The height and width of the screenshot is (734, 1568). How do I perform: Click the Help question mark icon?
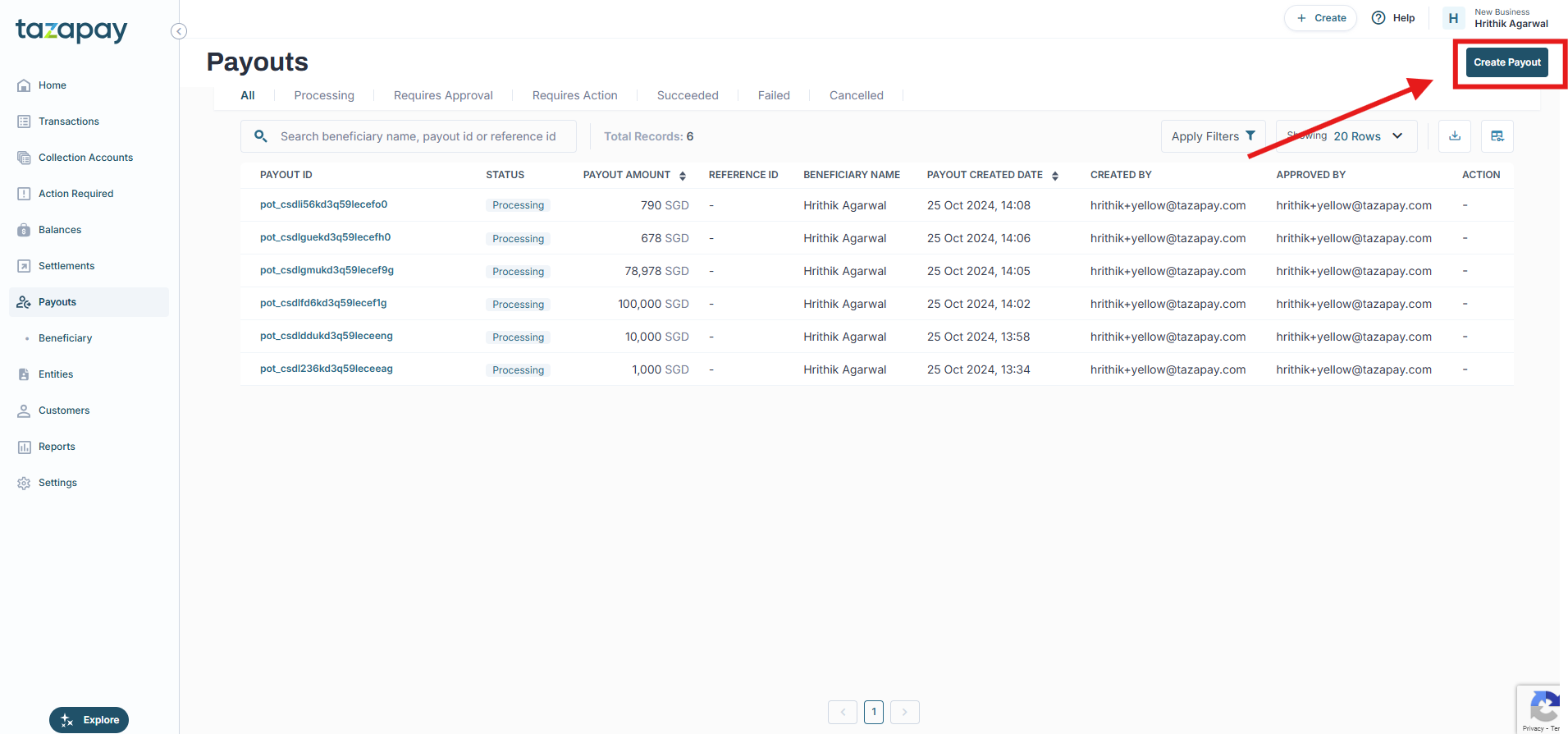(x=1378, y=18)
